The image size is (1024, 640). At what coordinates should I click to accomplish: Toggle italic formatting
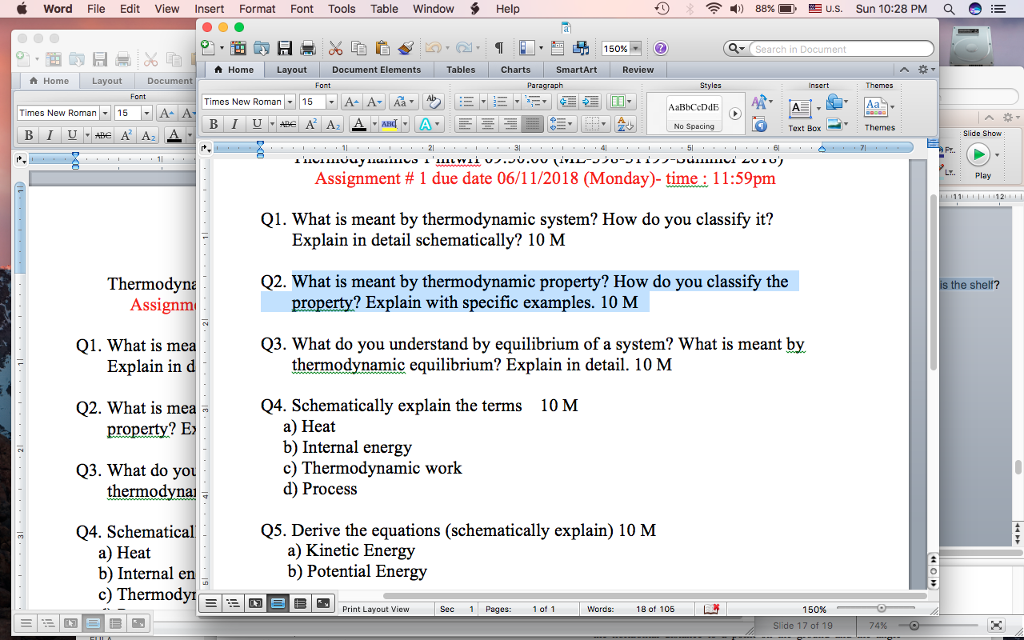point(234,123)
